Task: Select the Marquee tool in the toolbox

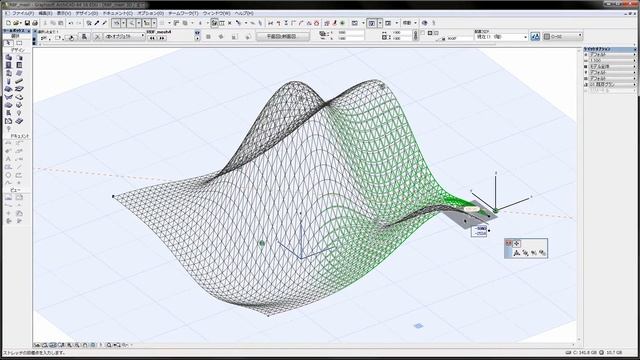Action: pyautogui.click(x=20, y=43)
